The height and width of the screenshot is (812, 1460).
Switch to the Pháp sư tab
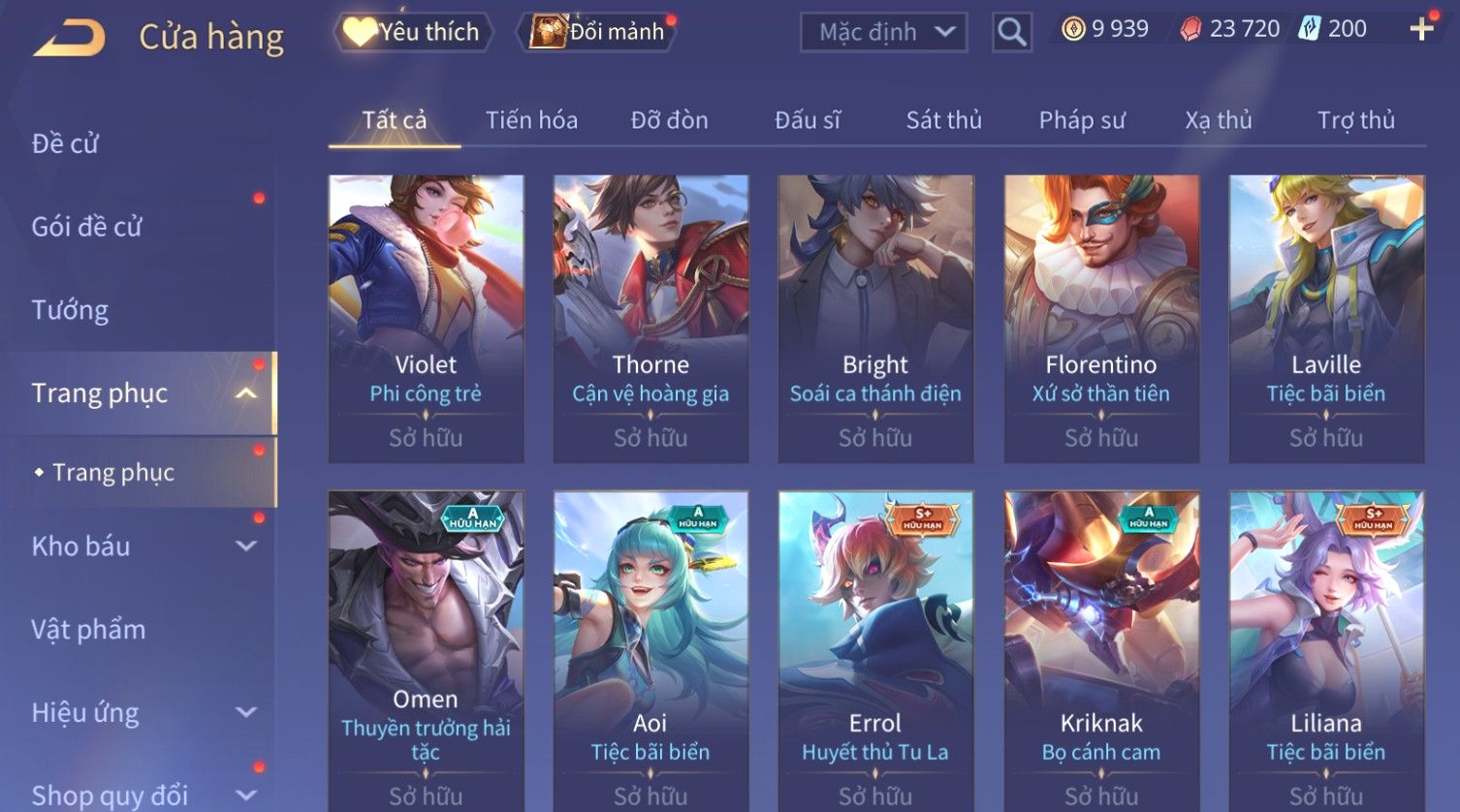tap(1082, 120)
